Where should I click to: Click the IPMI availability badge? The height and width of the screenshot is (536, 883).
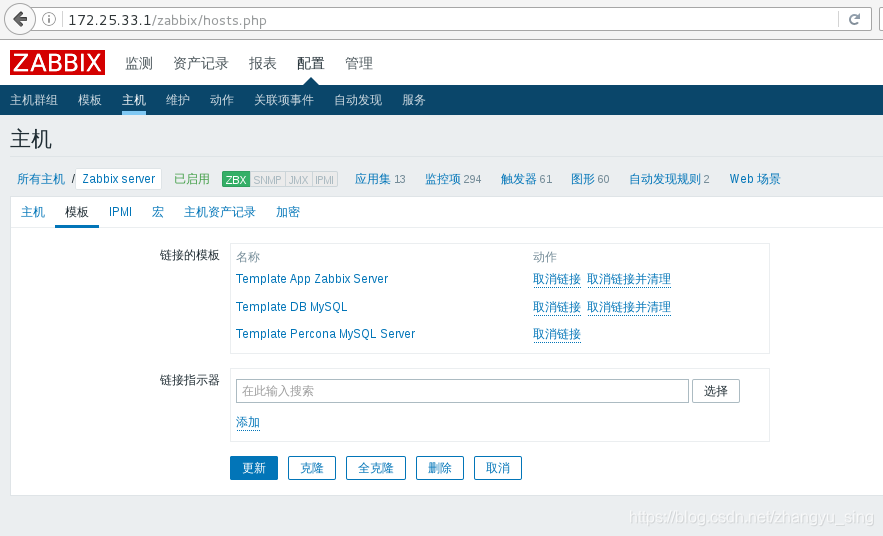pyautogui.click(x=324, y=179)
